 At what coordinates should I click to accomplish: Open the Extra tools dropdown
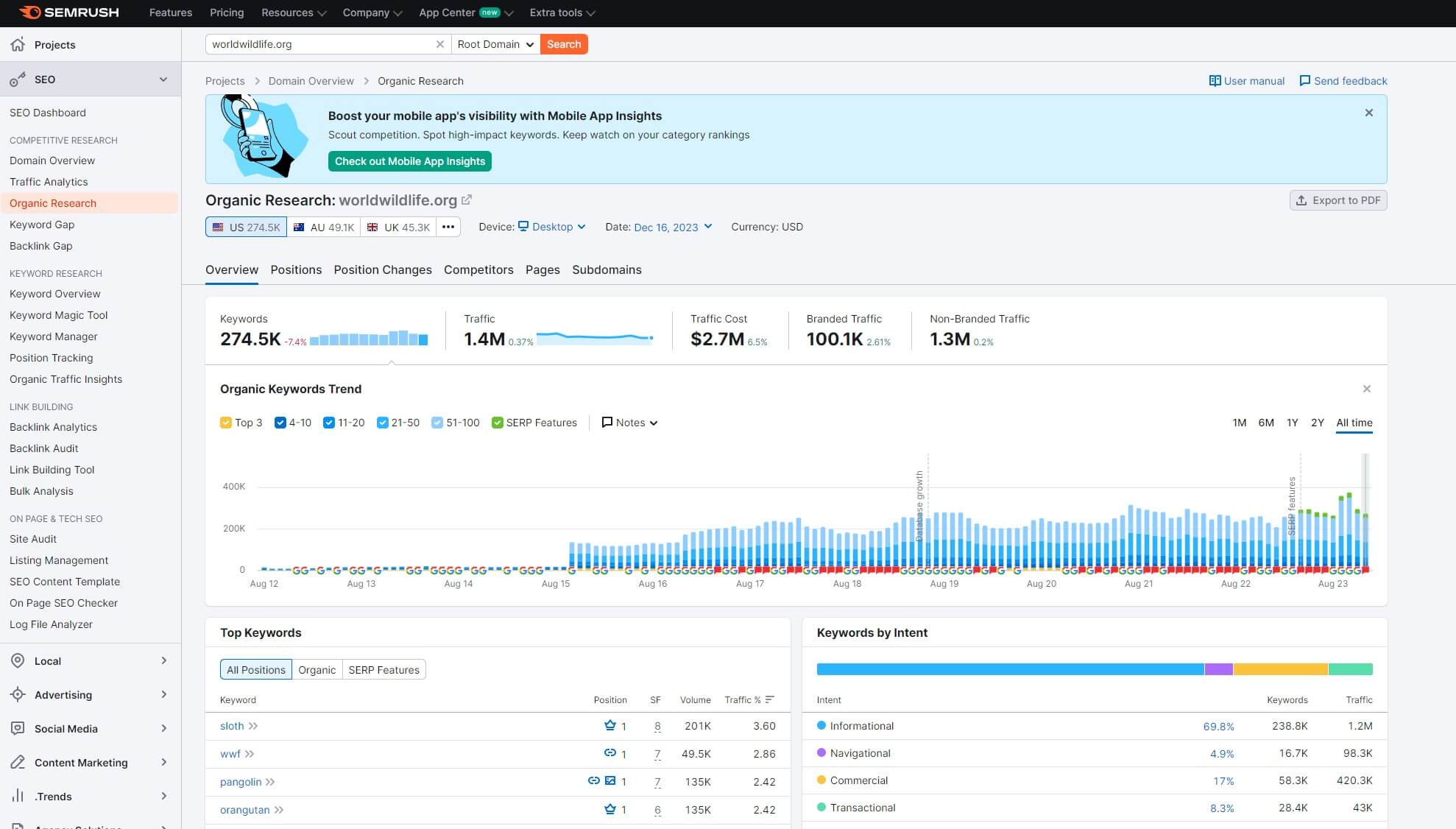point(562,13)
